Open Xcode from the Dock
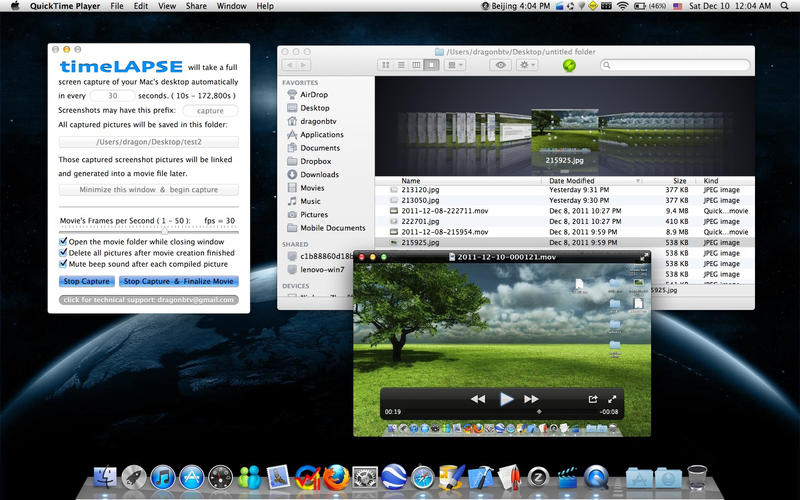Viewport: 800px width, 500px height. (x=480, y=478)
